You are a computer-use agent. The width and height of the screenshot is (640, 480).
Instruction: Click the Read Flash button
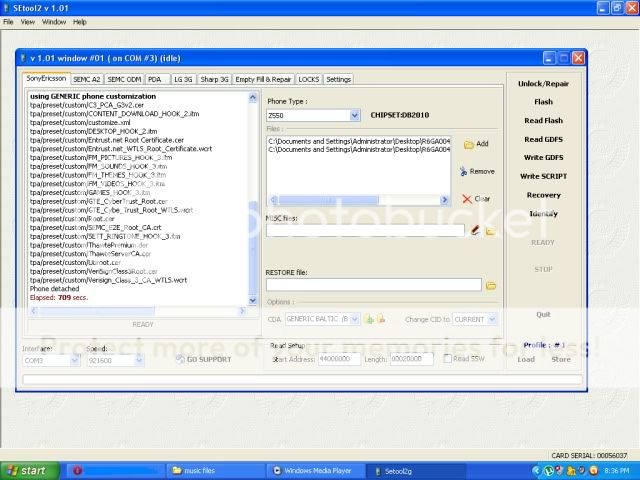tap(543, 120)
